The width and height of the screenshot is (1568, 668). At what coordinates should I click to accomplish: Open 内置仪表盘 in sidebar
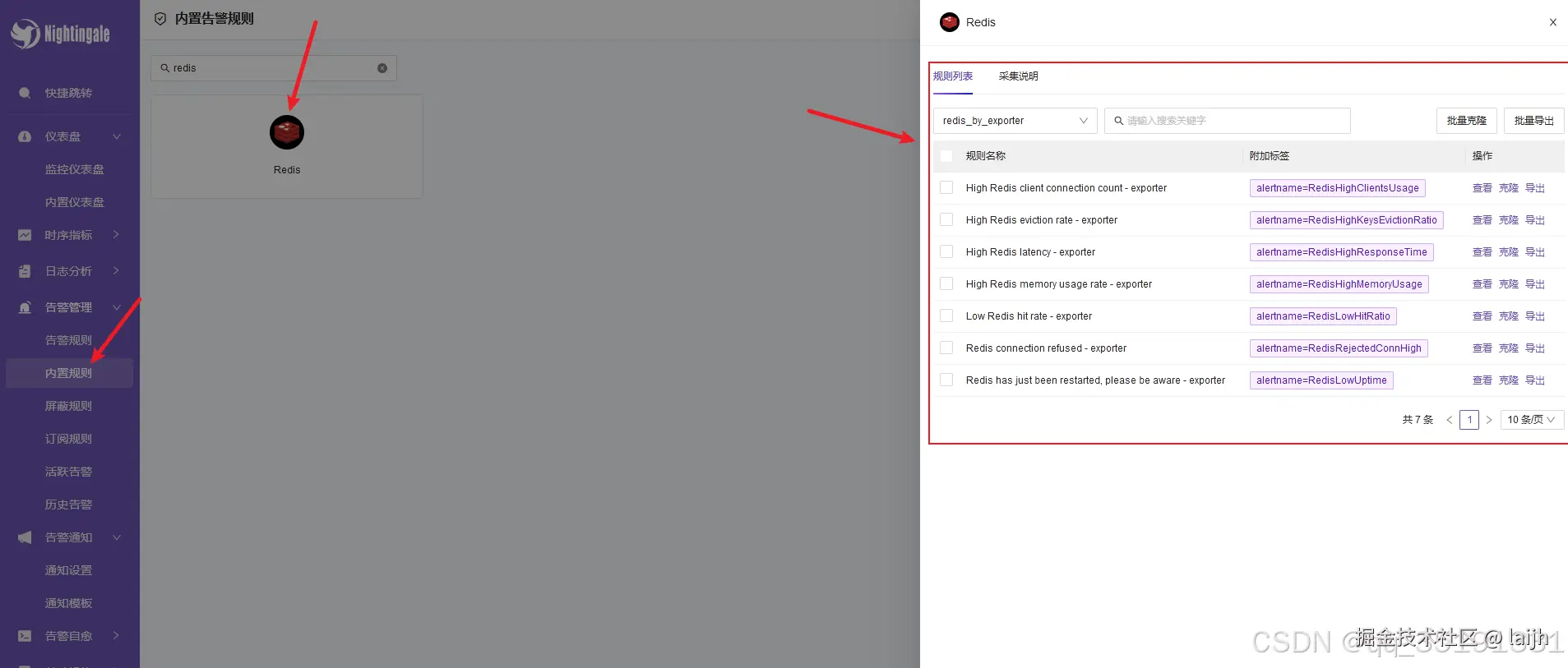75,202
